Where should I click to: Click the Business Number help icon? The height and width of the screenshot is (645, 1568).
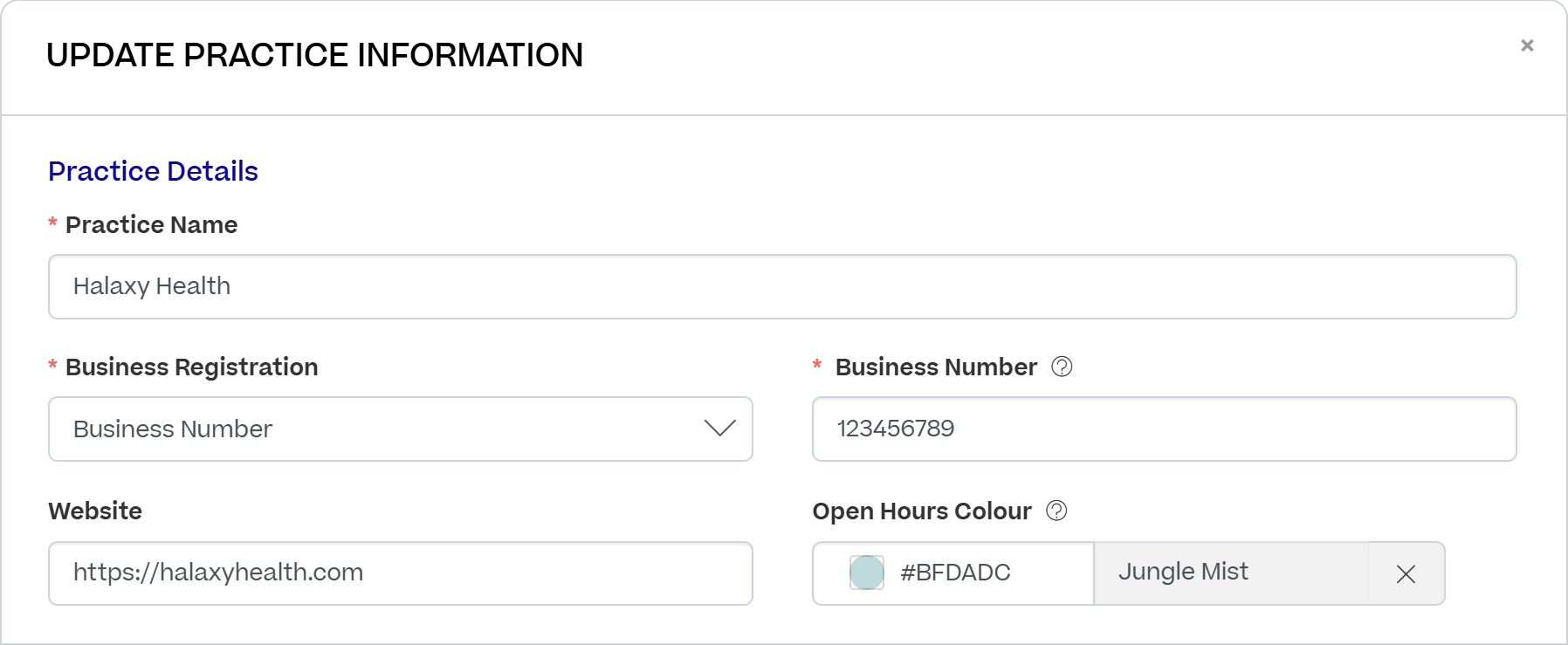[x=1062, y=367]
